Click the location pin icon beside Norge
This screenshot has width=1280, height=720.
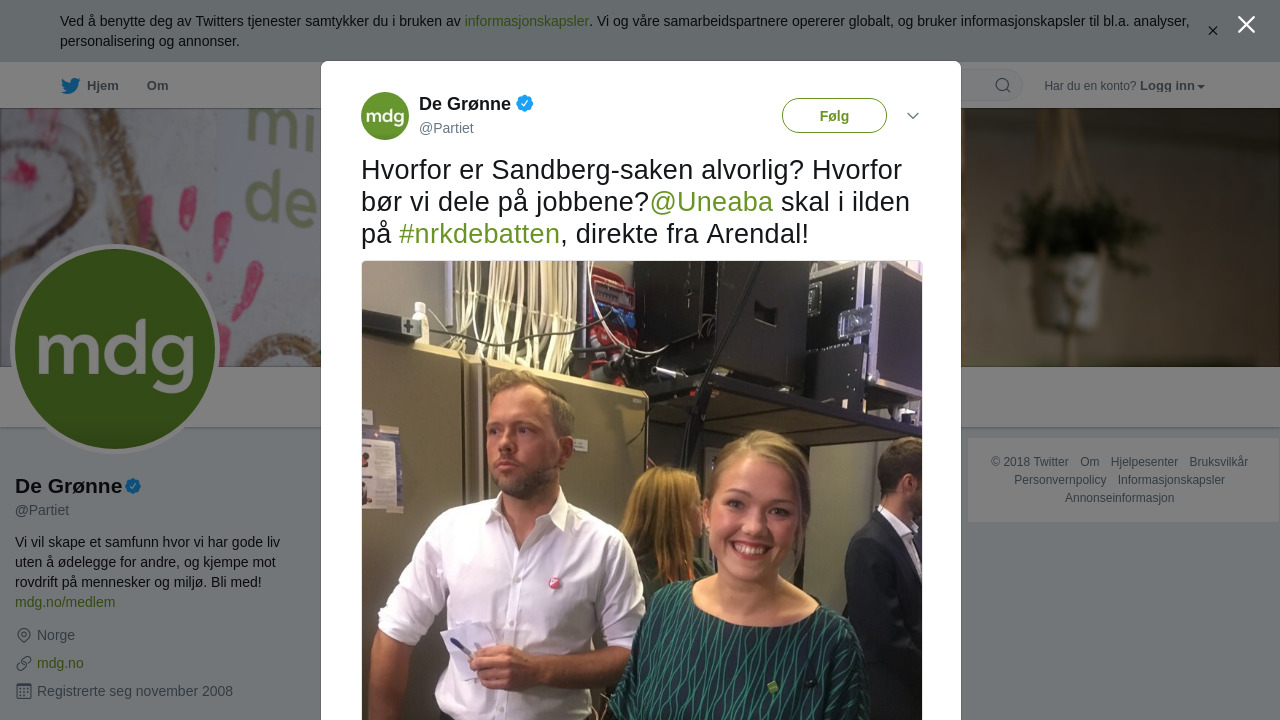24,635
